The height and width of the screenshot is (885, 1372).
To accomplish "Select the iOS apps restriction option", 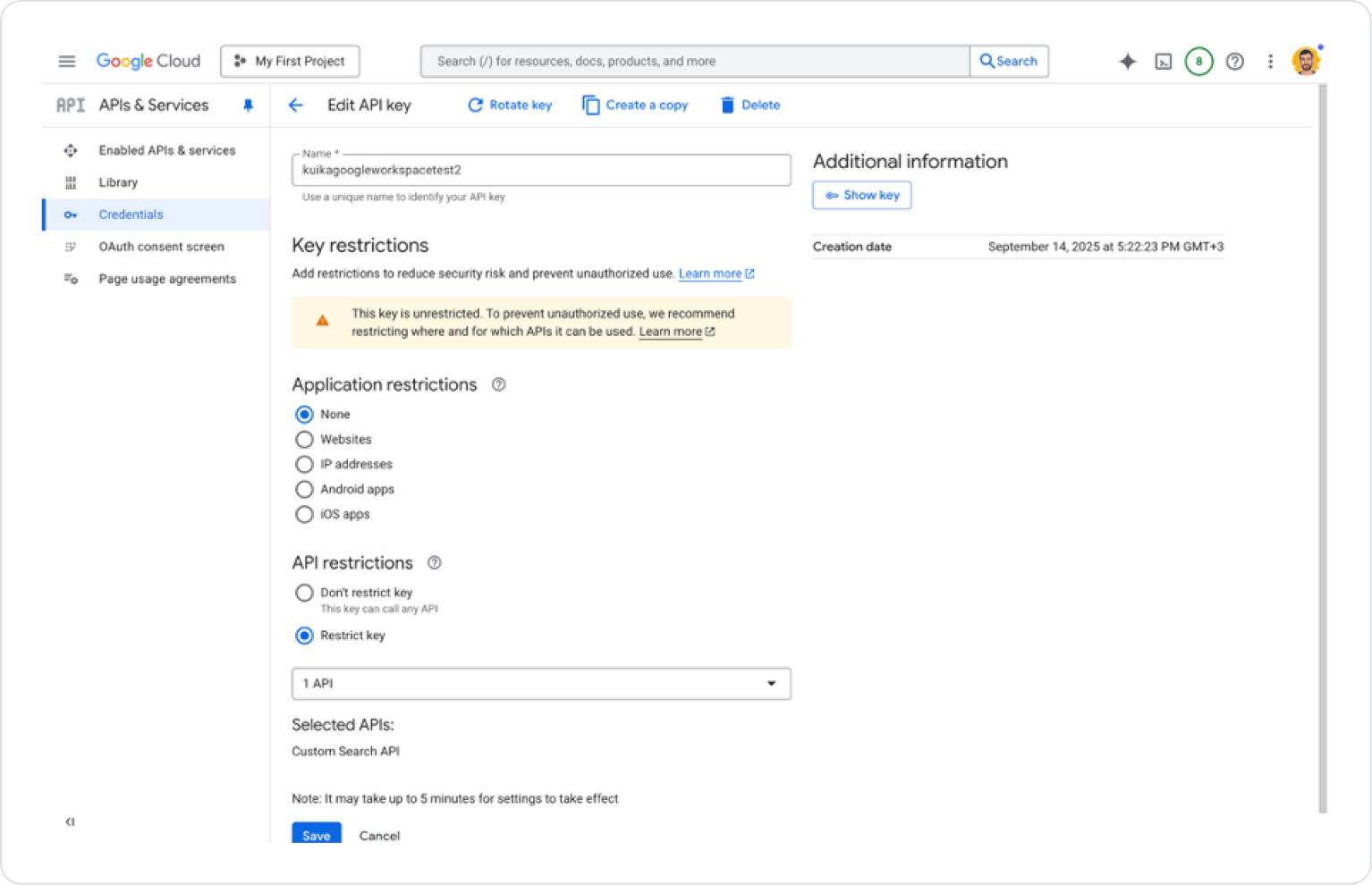I will [305, 515].
